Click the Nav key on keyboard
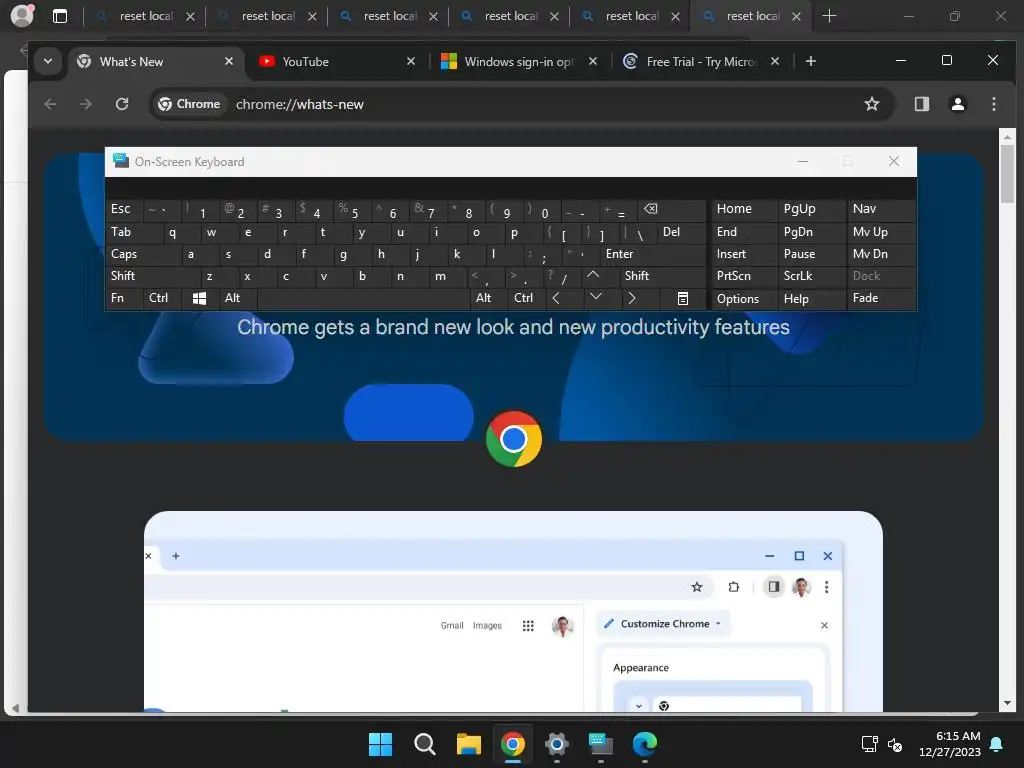The height and width of the screenshot is (768, 1024). (880, 210)
